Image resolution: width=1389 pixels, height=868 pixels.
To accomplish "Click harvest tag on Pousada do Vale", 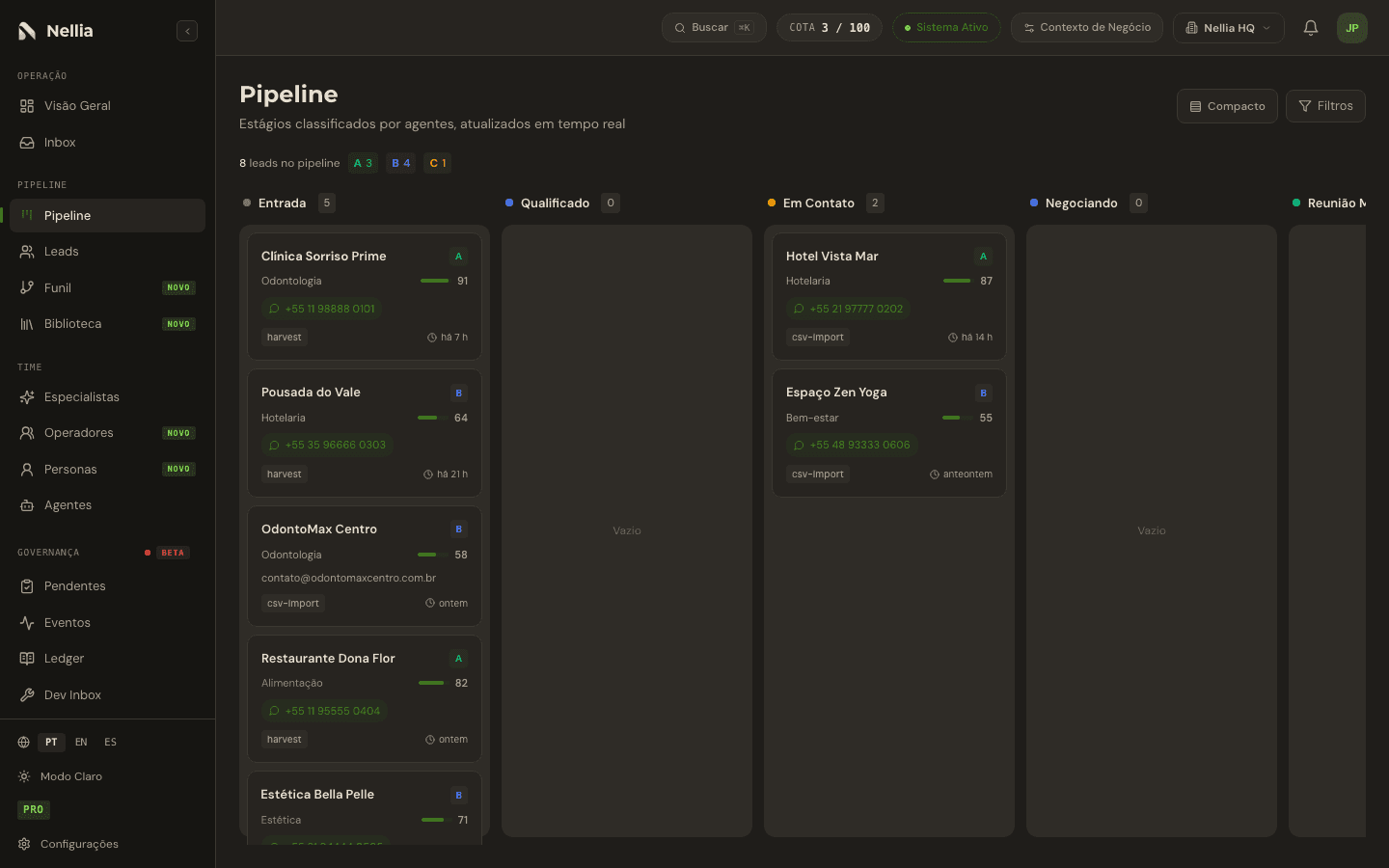I will [285, 475].
